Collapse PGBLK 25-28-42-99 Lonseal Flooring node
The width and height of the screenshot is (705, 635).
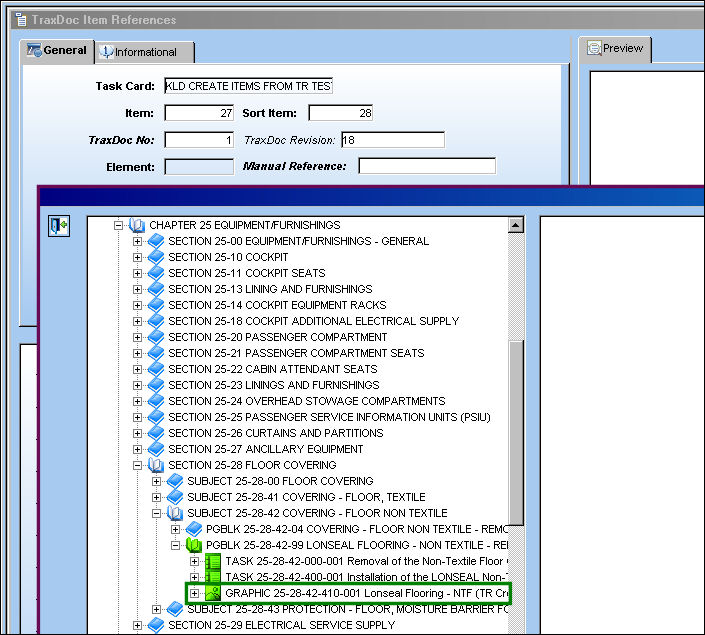pyautogui.click(x=175, y=546)
